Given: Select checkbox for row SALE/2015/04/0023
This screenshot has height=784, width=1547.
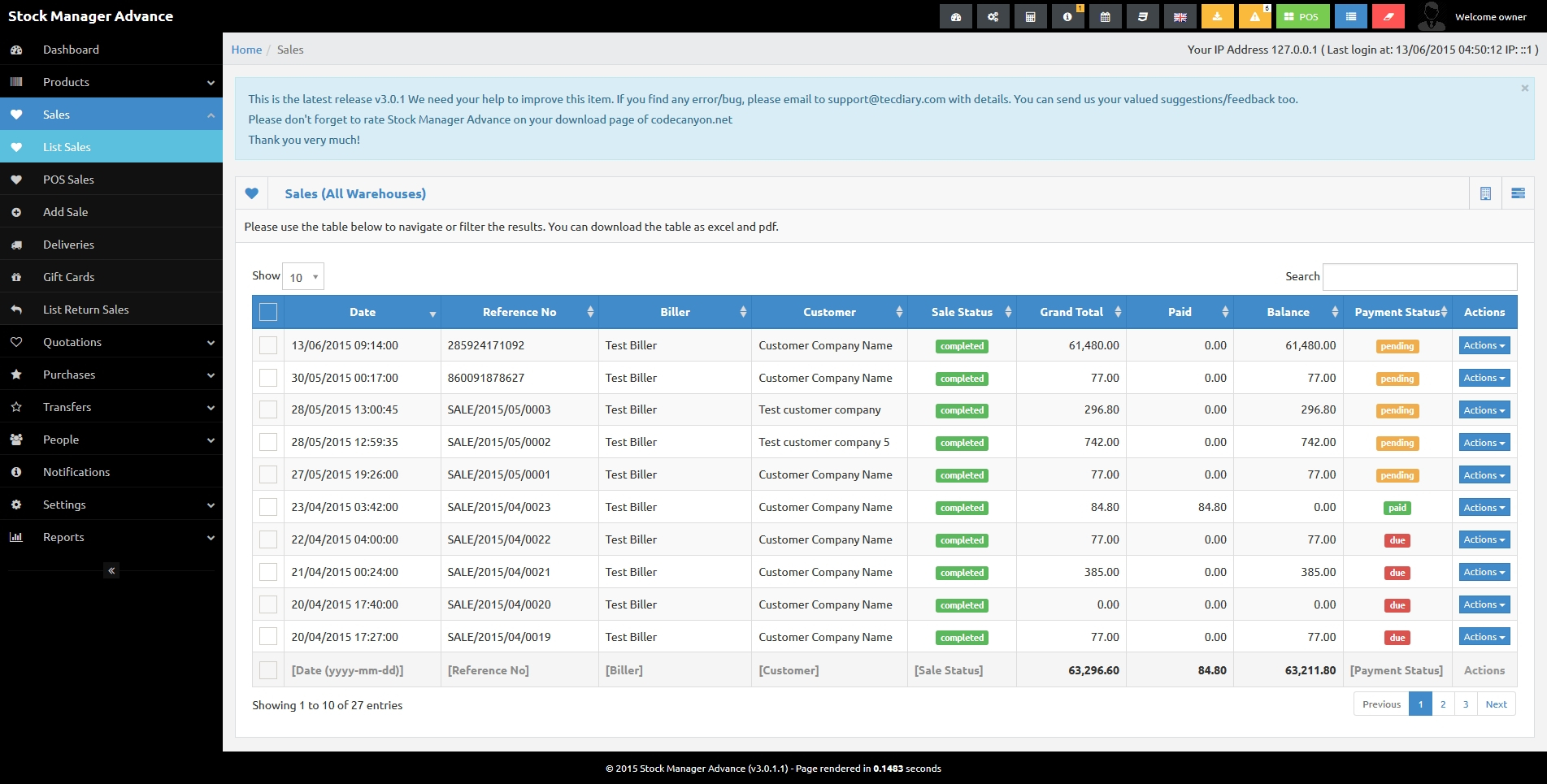Looking at the screenshot, I should [268, 507].
